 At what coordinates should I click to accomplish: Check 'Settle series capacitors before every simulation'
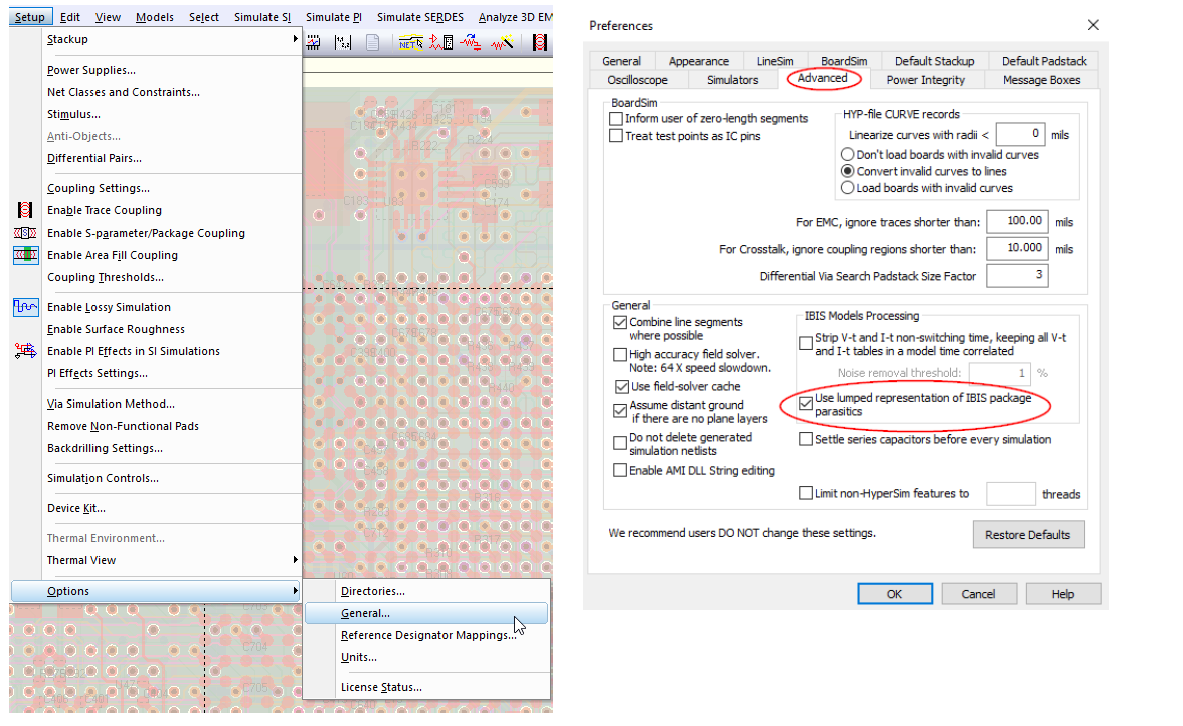point(806,438)
